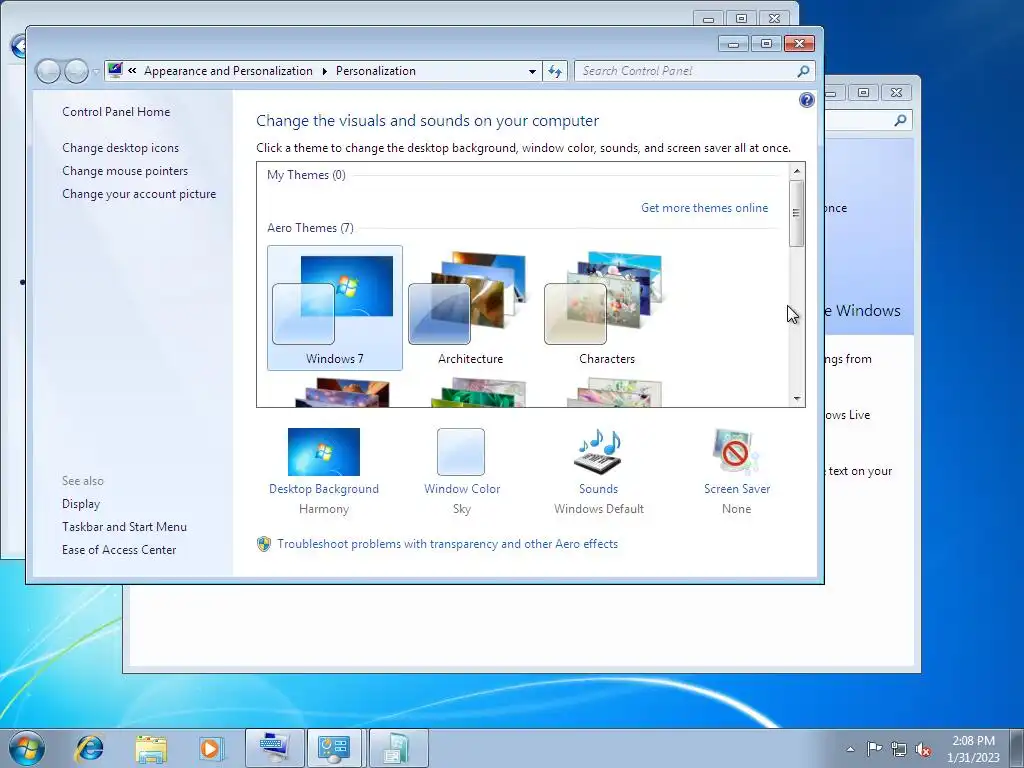
Task: Show hidden tray icons arrow
Action: (x=850, y=749)
